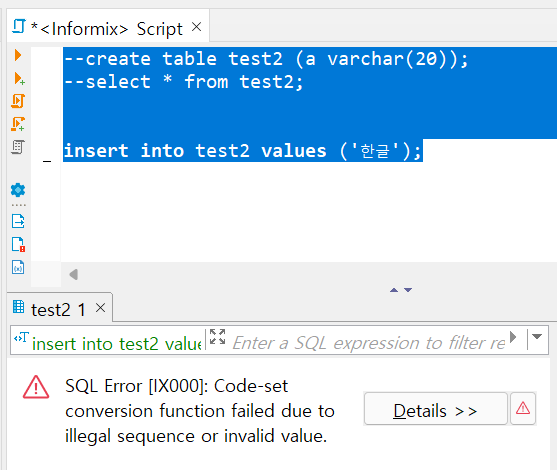This screenshot has height=470, width=557.
Task: Show the output panel icon
Action: click(18, 221)
